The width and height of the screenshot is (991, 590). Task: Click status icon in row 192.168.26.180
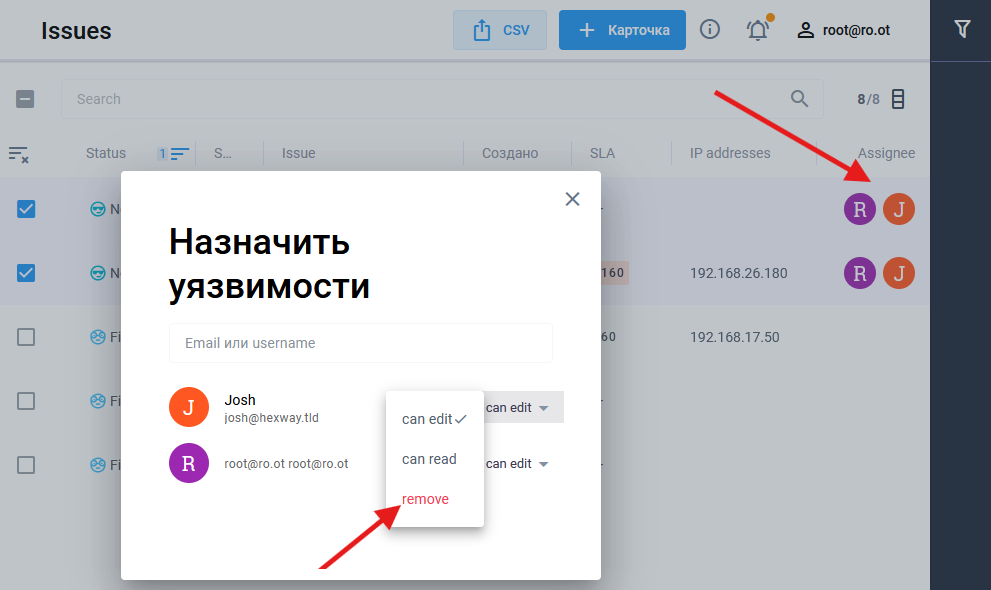click(98, 273)
